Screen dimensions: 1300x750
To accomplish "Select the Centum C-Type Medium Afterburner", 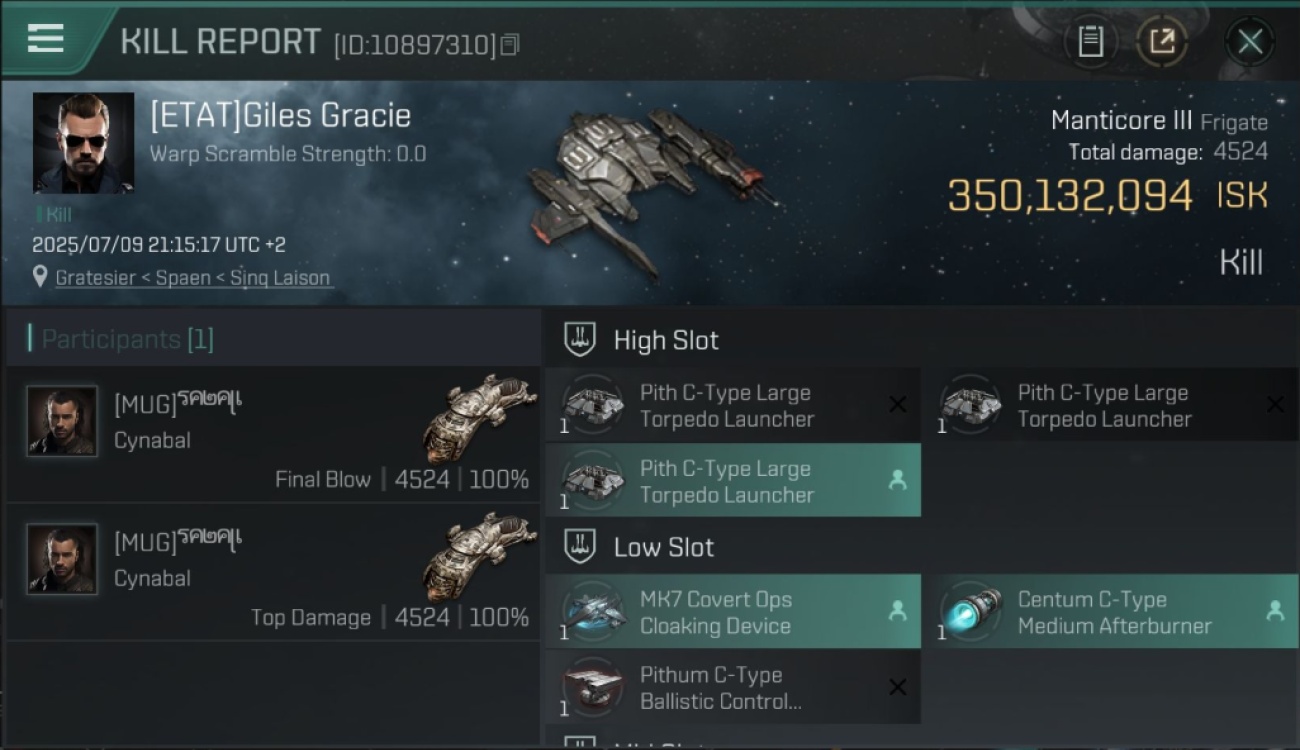I will click(x=1112, y=612).
